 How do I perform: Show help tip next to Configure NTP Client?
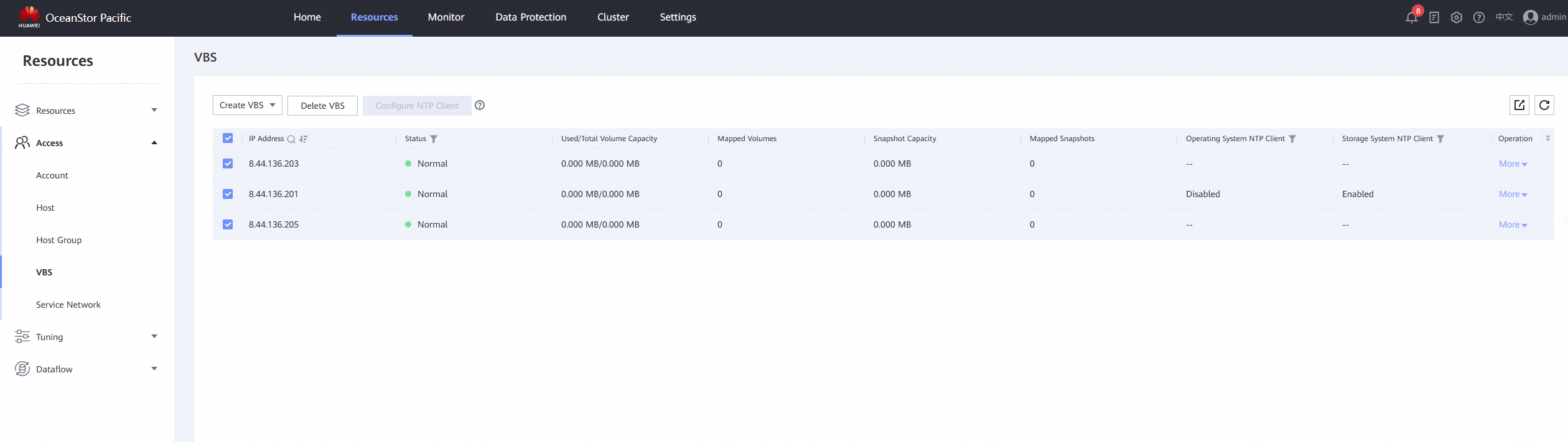tap(480, 105)
